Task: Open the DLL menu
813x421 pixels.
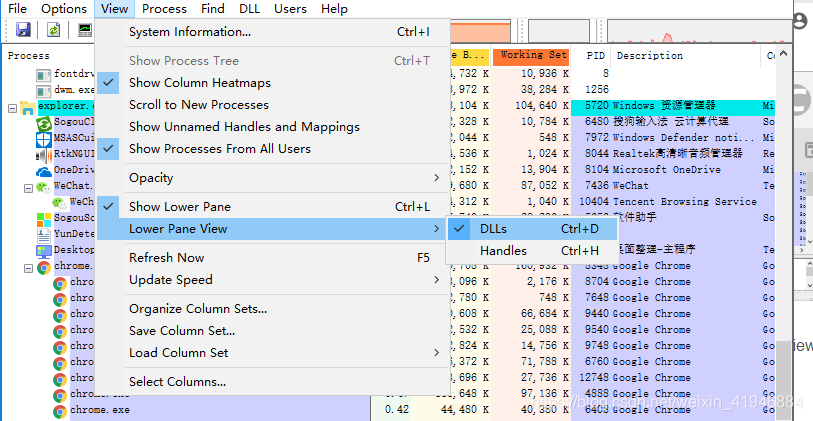Action: click(x=250, y=9)
